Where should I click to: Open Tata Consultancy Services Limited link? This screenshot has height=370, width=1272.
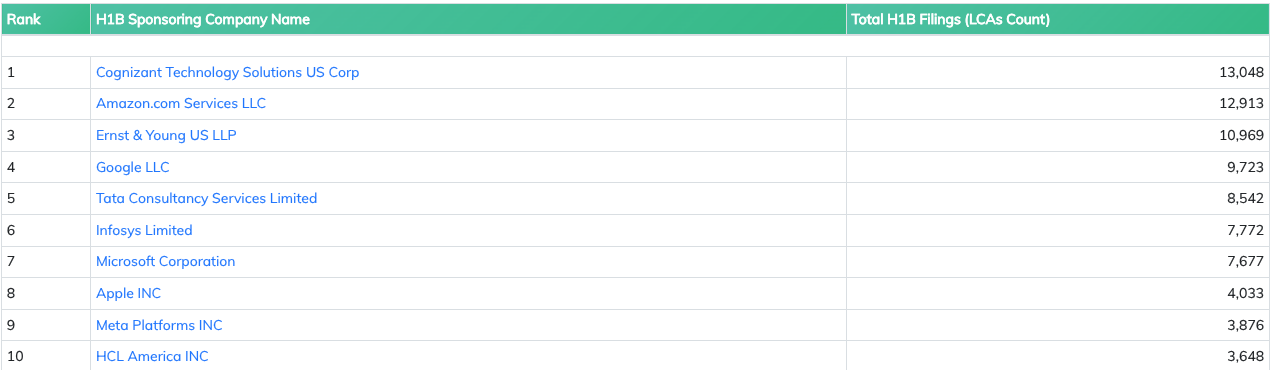click(206, 198)
